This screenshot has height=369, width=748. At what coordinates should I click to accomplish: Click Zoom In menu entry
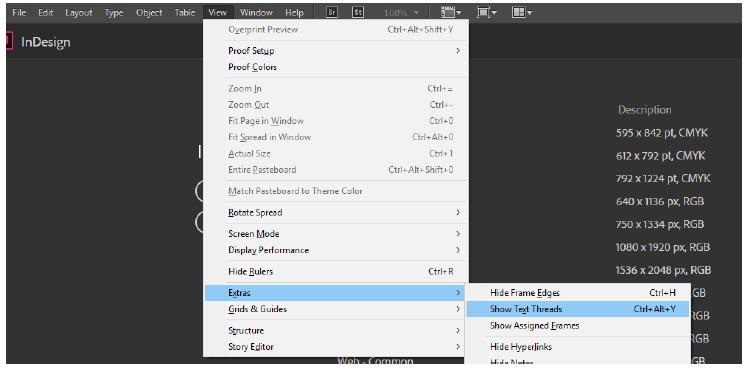pyautogui.click(x=336, y=88)
